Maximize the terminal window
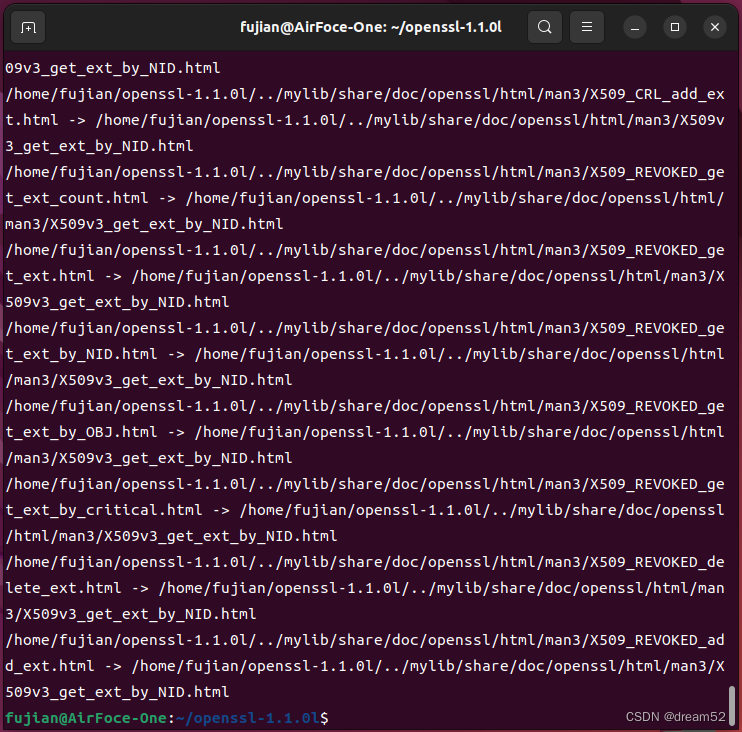Screen dimensions: 742x732 [675, 27]
